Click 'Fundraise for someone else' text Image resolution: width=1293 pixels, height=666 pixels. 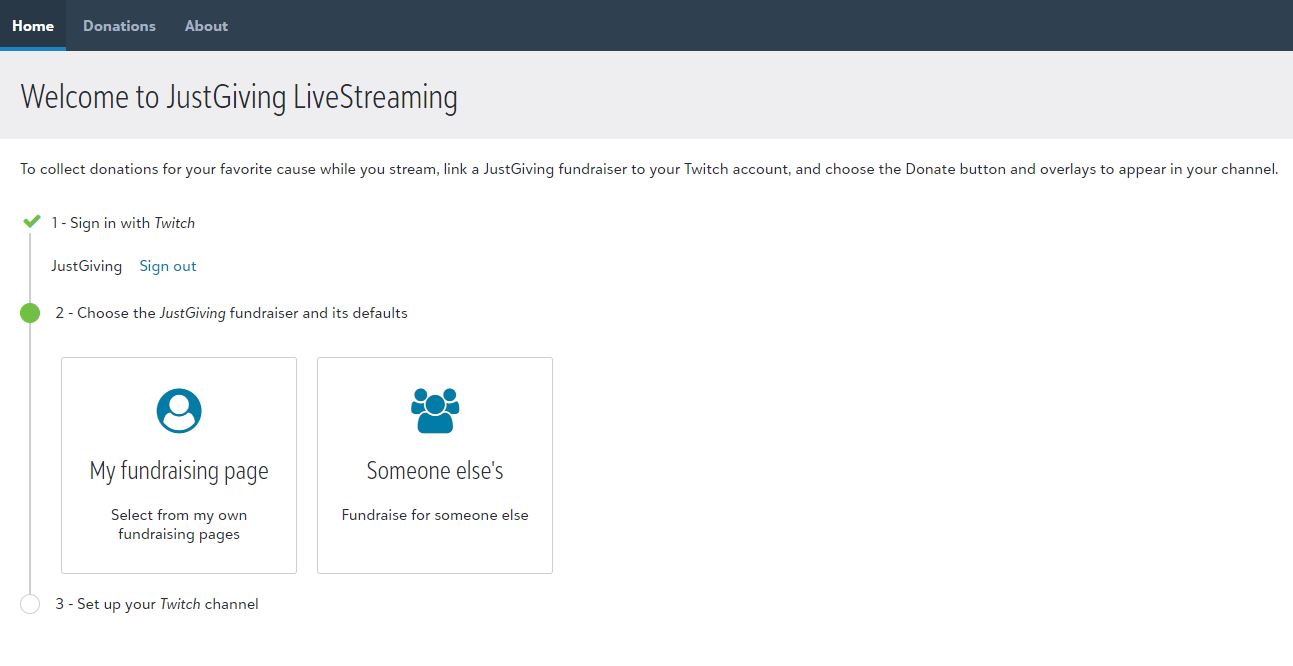coord(435,515)
